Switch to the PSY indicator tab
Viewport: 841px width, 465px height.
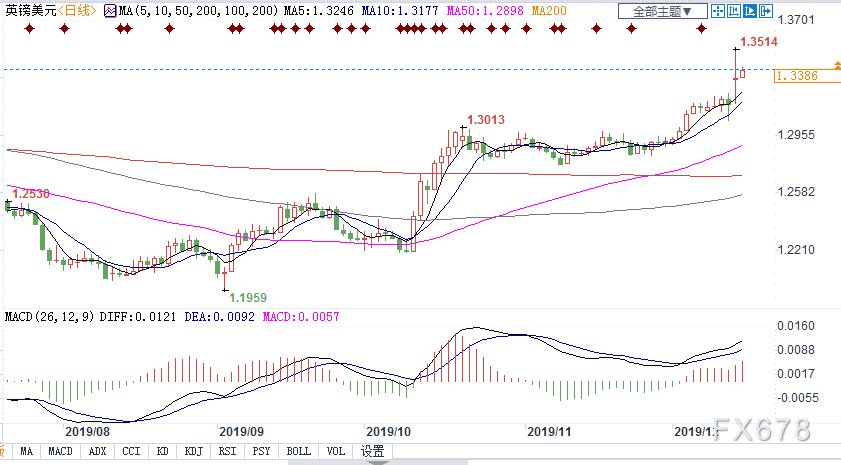261,451
